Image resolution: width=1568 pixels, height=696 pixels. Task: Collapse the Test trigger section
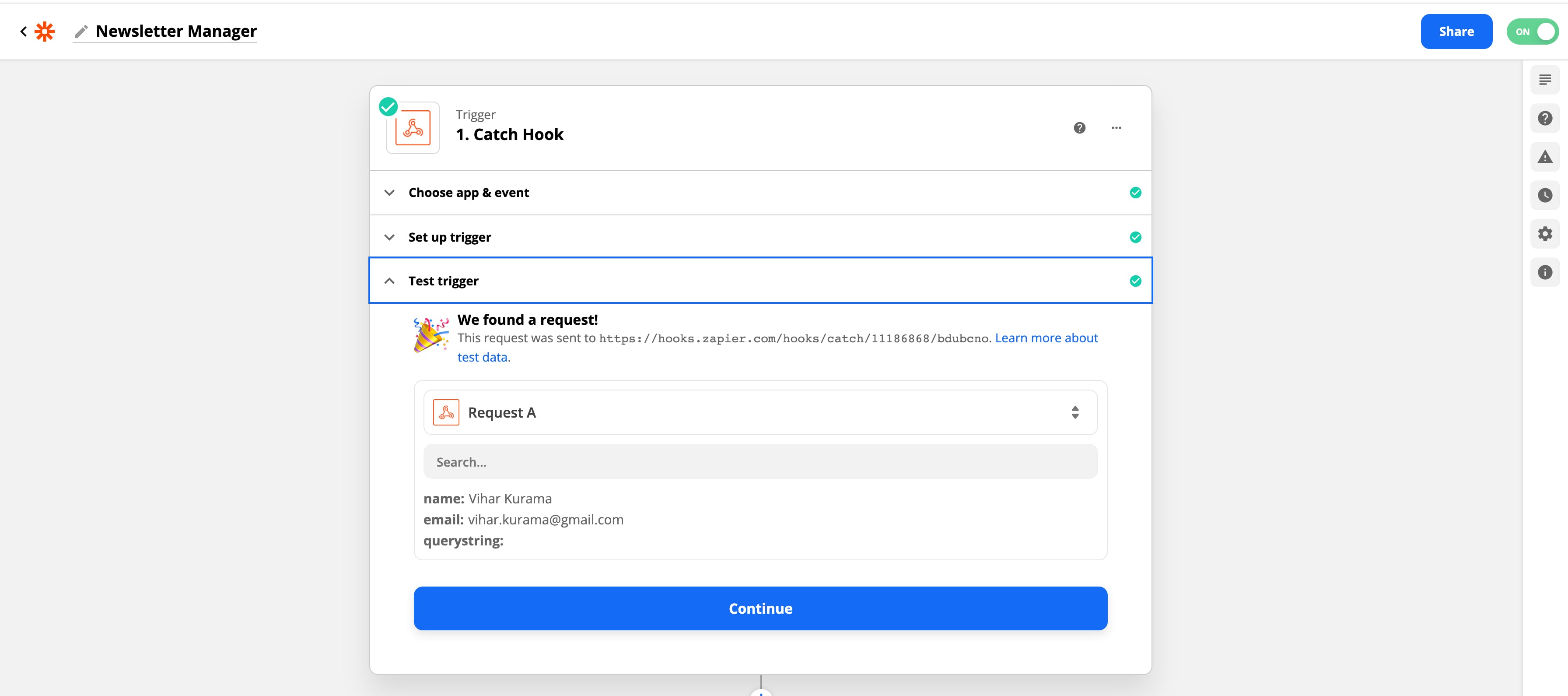443,281
